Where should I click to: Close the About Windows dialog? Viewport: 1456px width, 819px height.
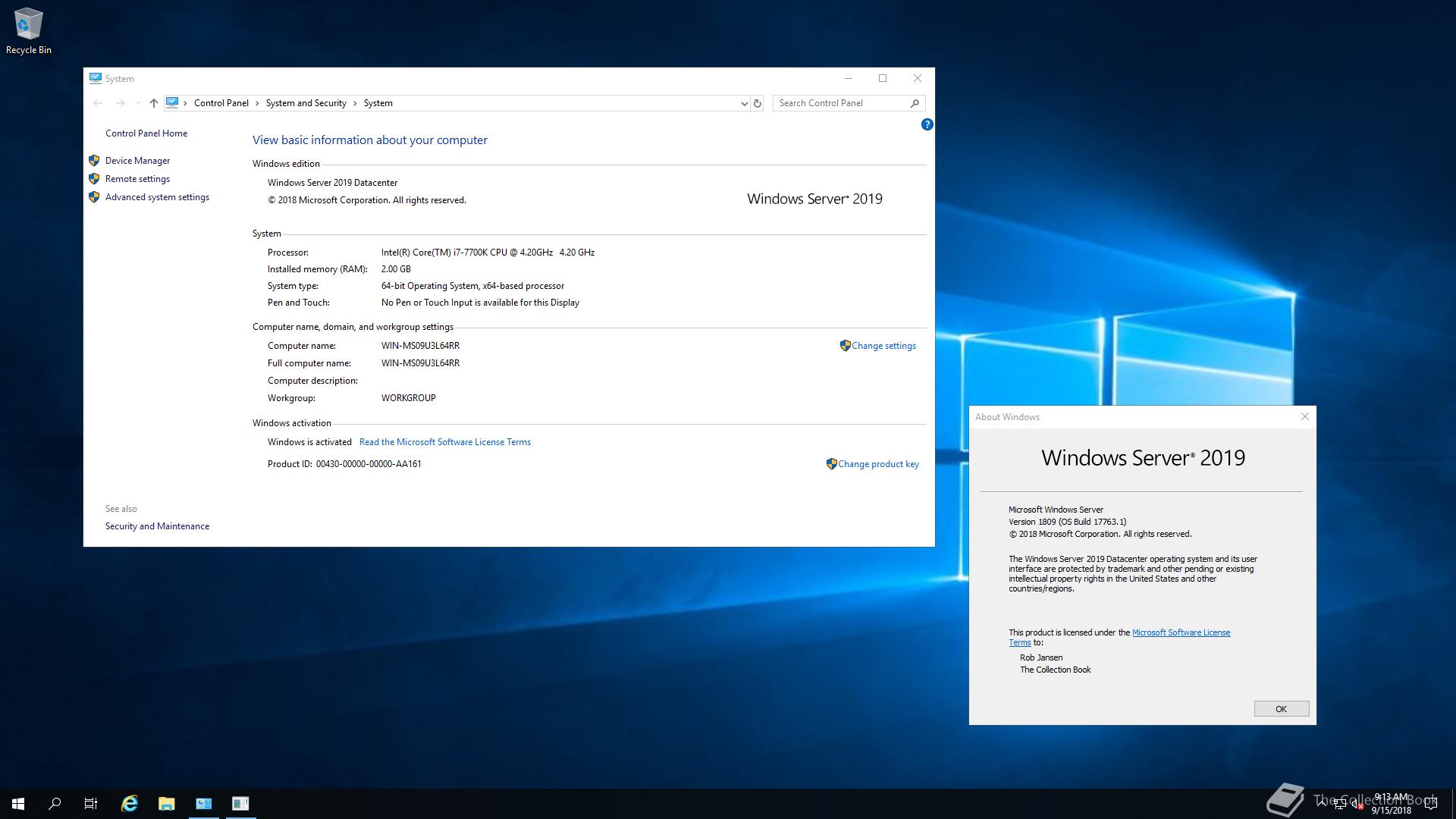point(1305,416)
